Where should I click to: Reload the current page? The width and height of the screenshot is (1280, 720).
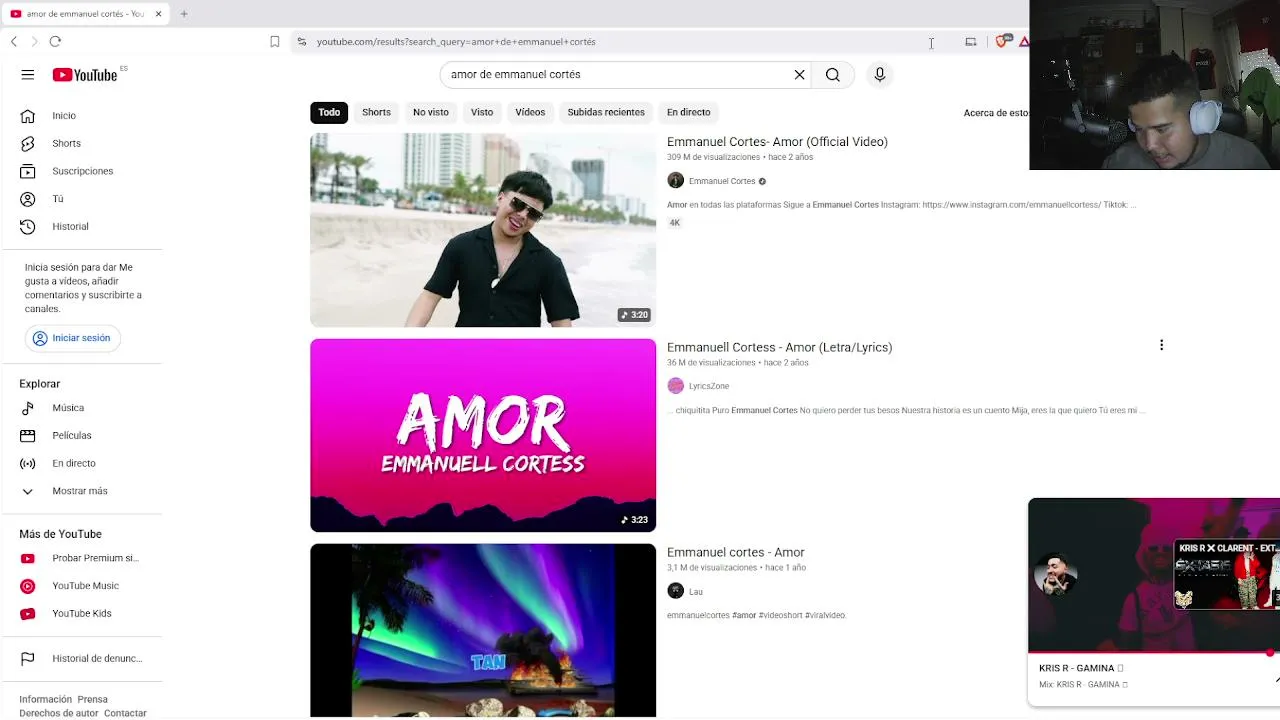click(55, 41)
